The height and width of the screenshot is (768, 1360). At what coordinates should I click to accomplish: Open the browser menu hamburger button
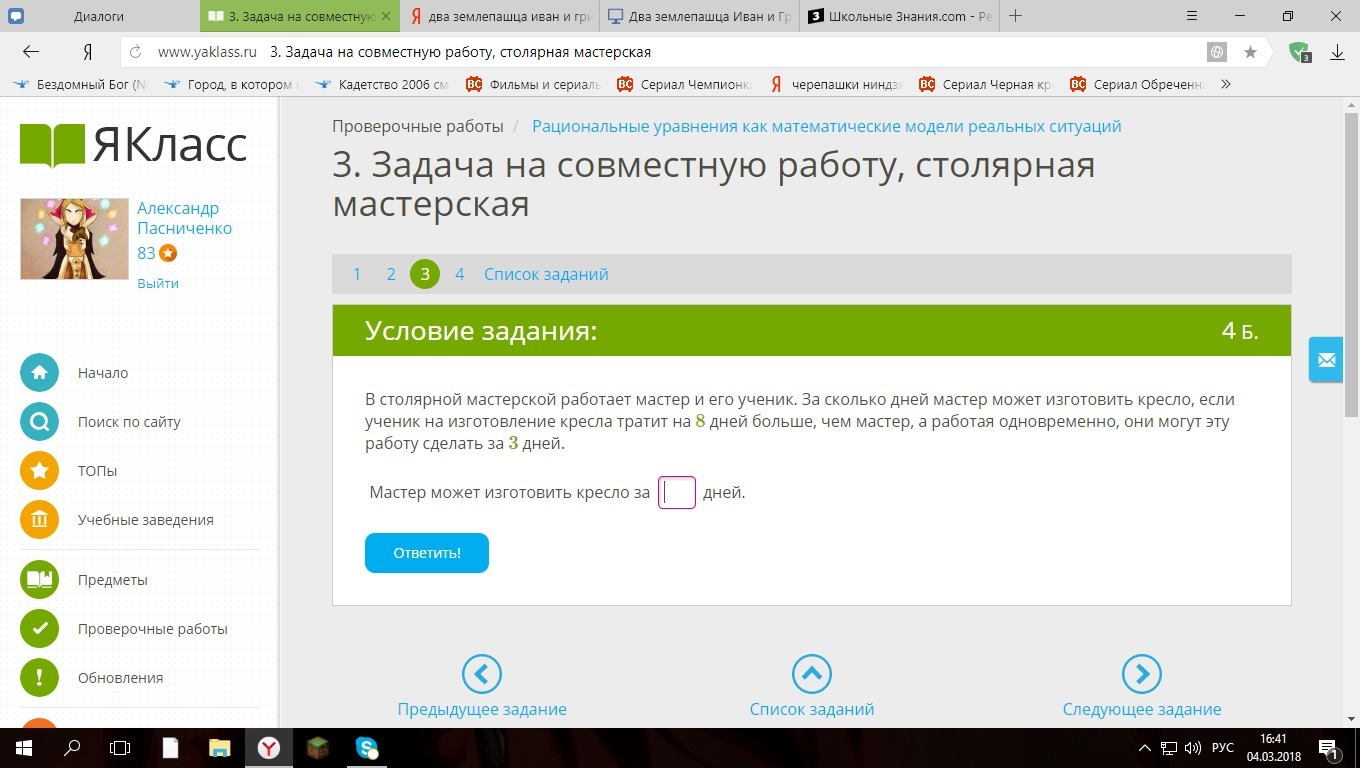pyautogui.click(x=1192, y=16)
